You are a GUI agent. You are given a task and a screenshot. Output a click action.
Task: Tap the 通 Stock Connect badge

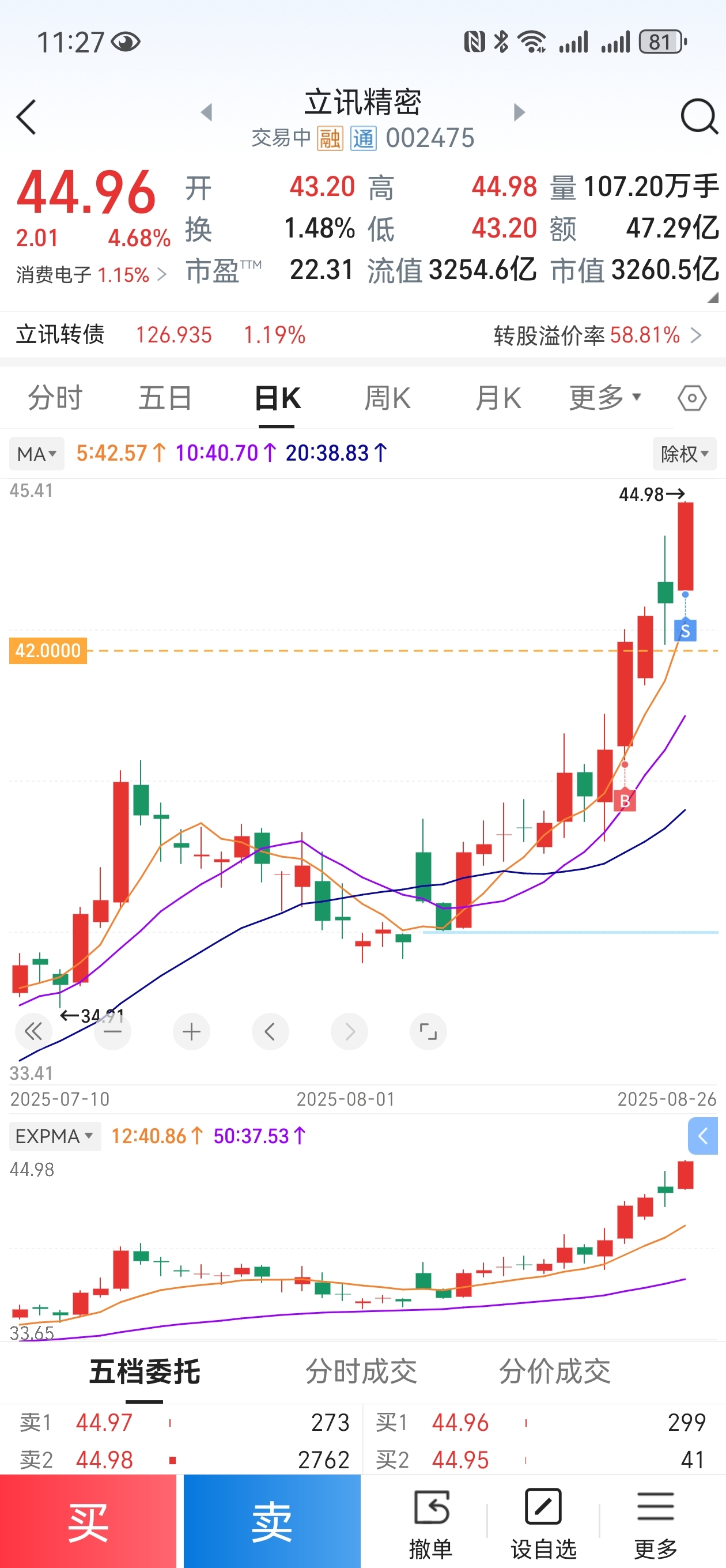tap(364, 138)
